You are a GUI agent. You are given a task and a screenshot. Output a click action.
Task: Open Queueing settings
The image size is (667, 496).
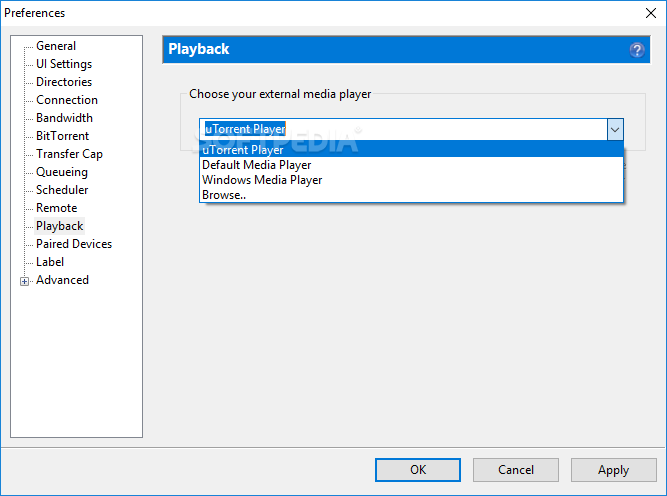[62, 172]
